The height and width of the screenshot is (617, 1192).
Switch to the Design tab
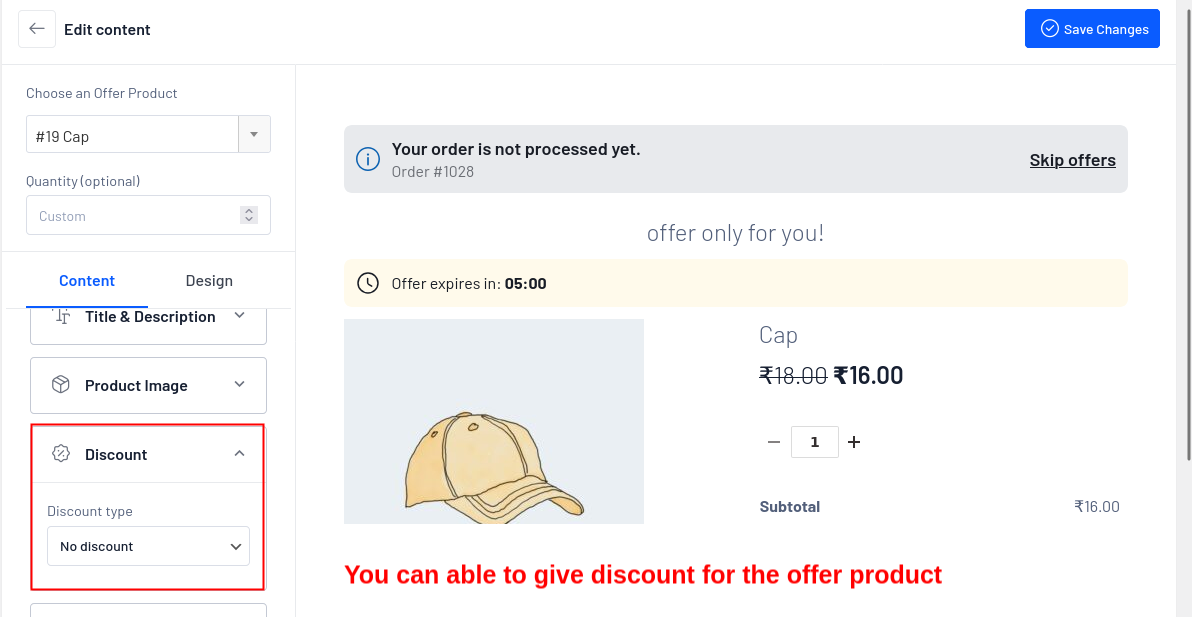click(209, 281)
